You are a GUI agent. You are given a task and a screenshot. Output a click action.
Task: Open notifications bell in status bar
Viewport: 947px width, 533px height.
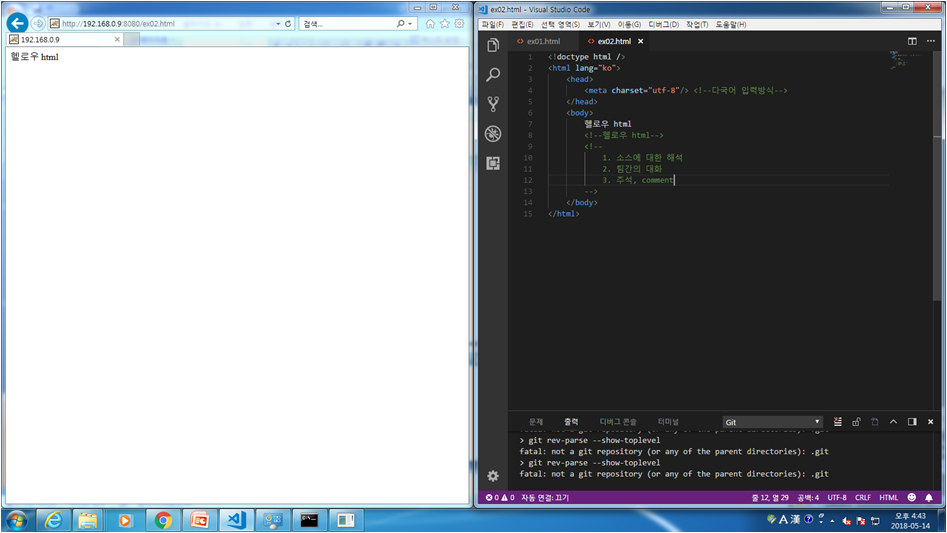(x=929, y=497)
